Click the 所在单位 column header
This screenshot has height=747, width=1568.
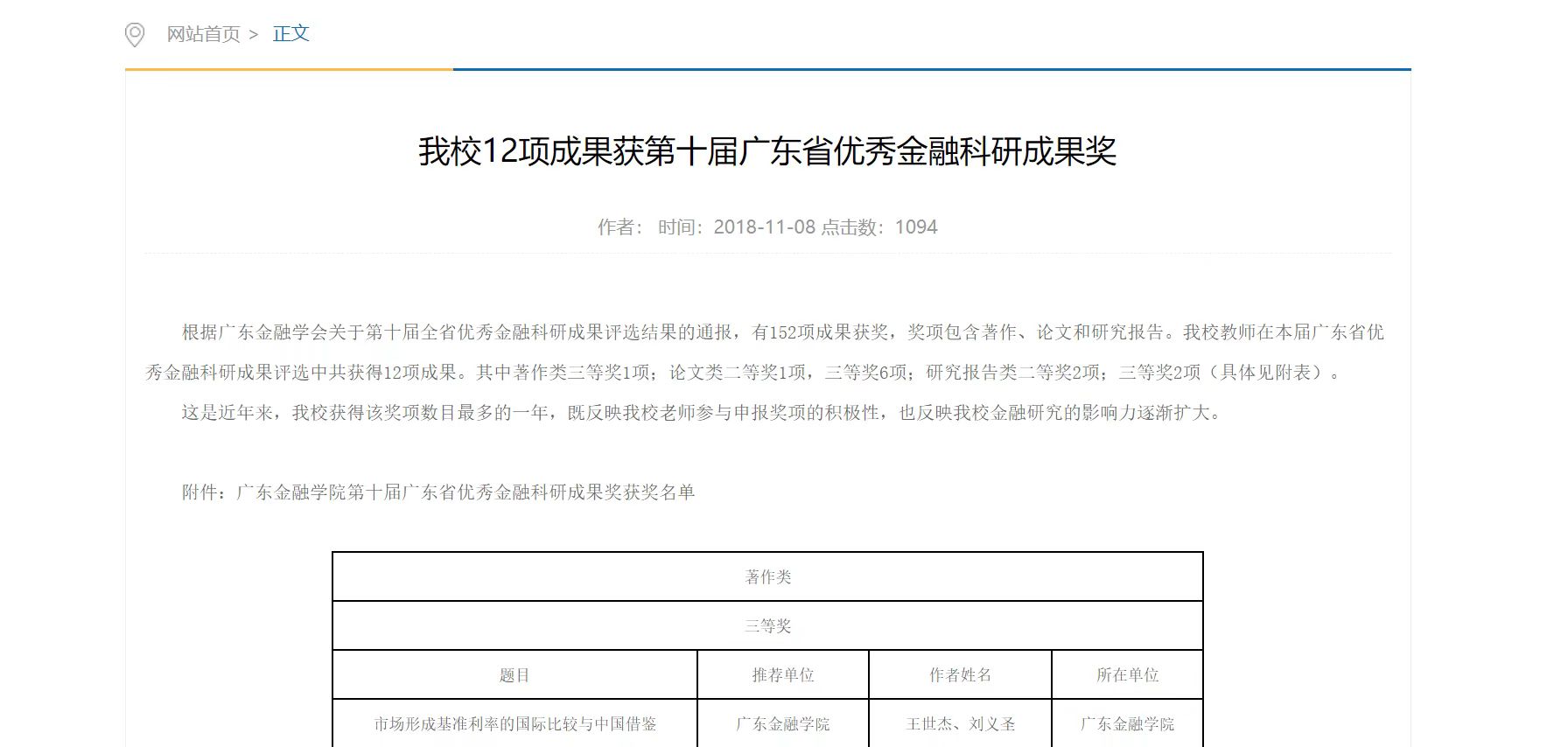(1127, 674)
